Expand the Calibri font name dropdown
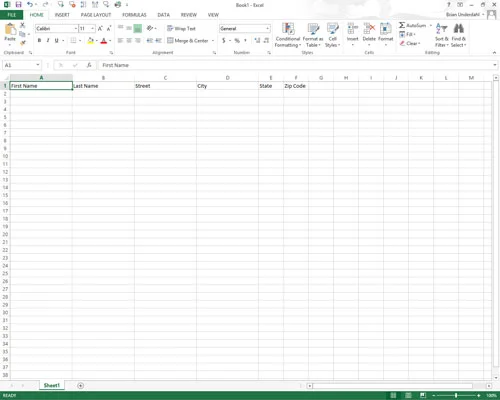The image size is (500, 400). pos(76,29)
